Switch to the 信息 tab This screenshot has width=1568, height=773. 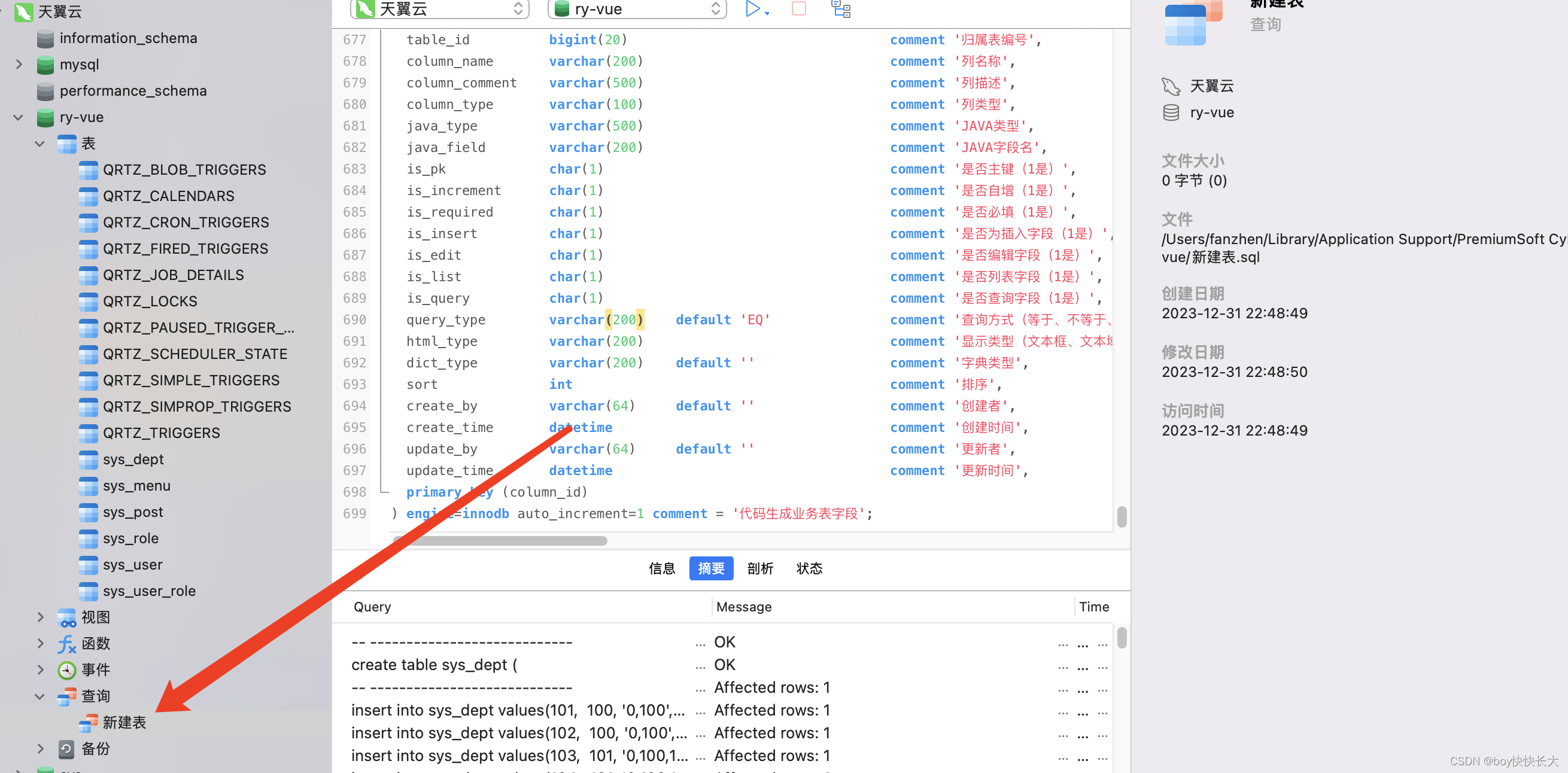[662, 568]
